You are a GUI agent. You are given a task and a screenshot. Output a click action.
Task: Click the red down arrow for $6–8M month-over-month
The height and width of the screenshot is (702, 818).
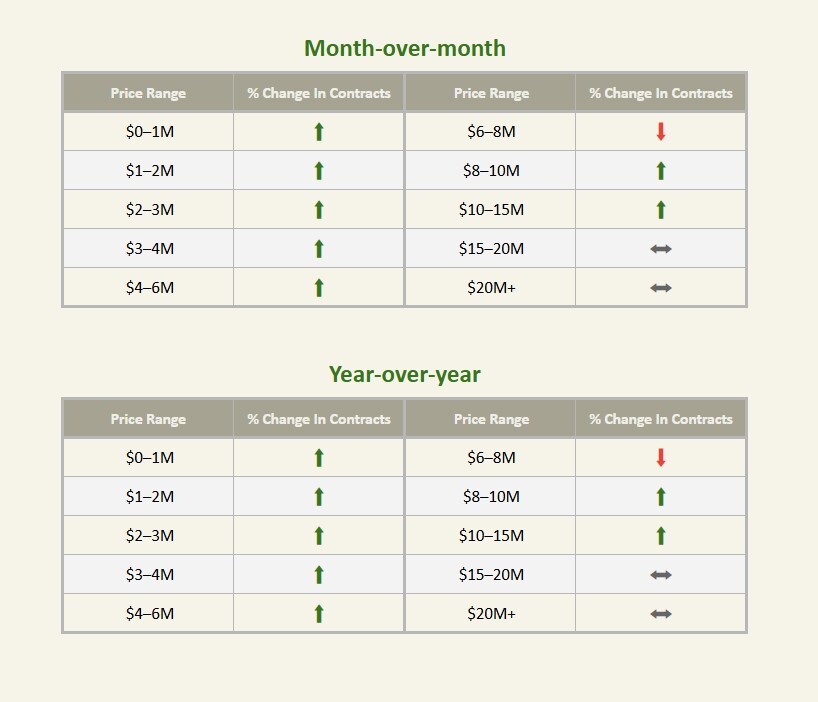pyautogui.click(x=660, y=131)
